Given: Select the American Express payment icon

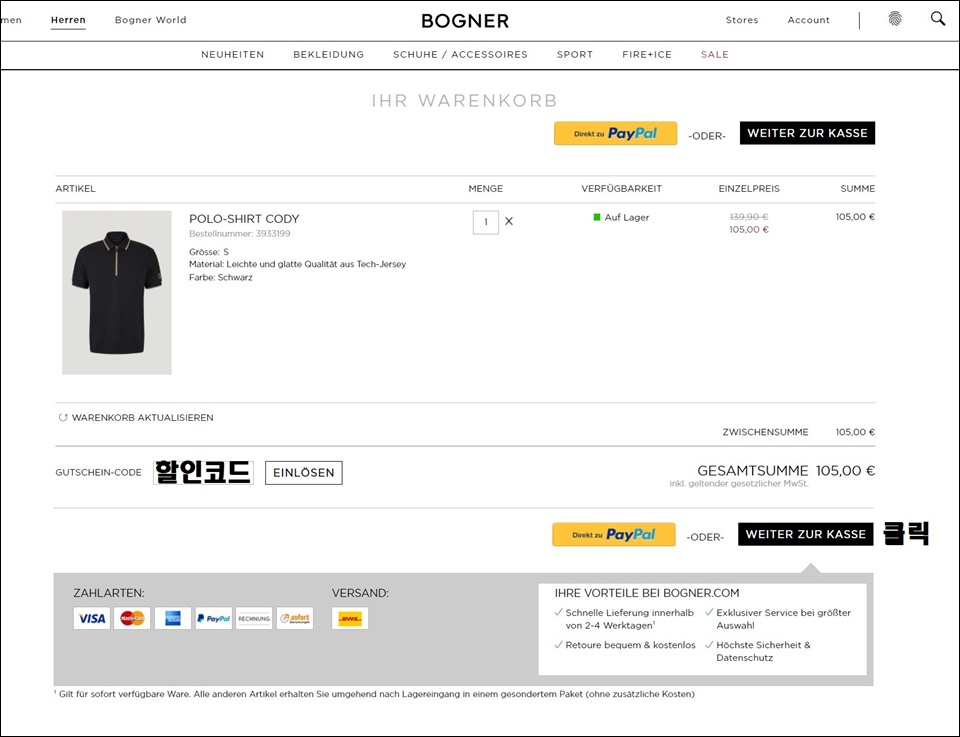Looking at the screenshot, I should point(173,618).
